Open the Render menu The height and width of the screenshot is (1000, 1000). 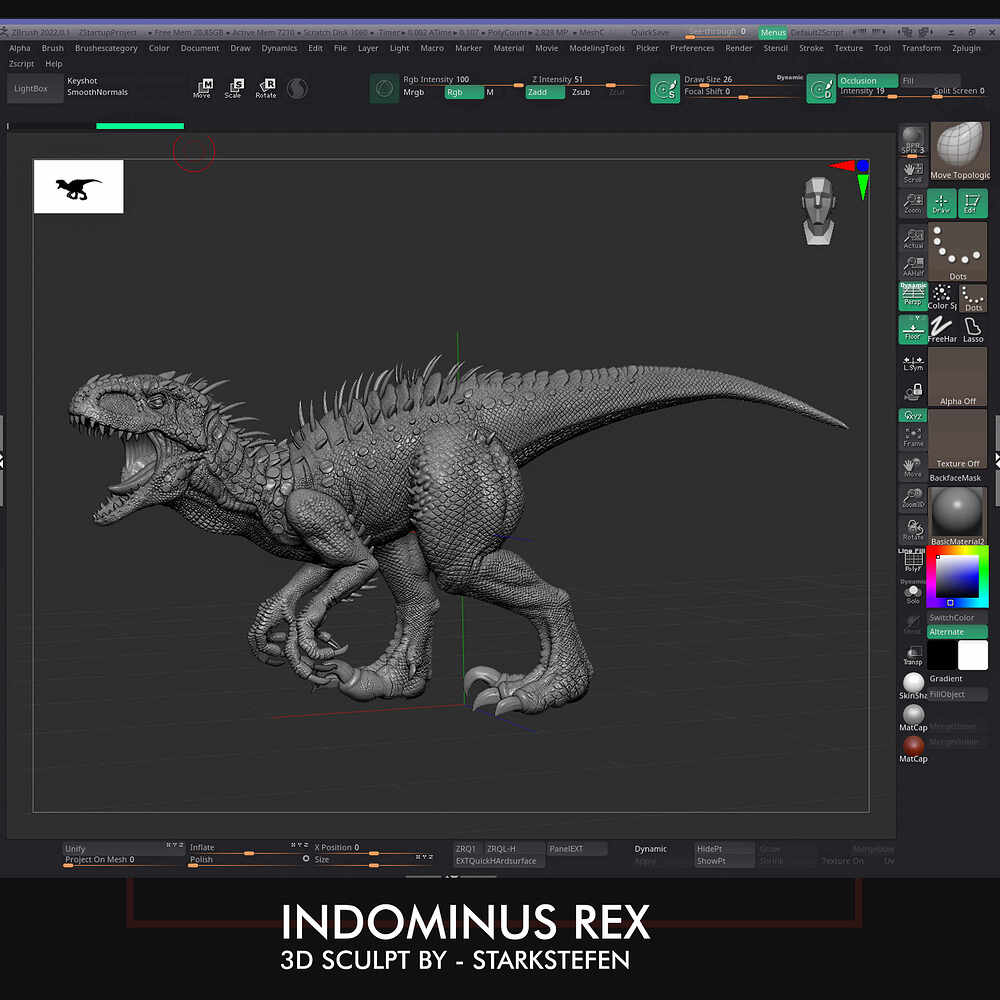(x=739, y=48)
